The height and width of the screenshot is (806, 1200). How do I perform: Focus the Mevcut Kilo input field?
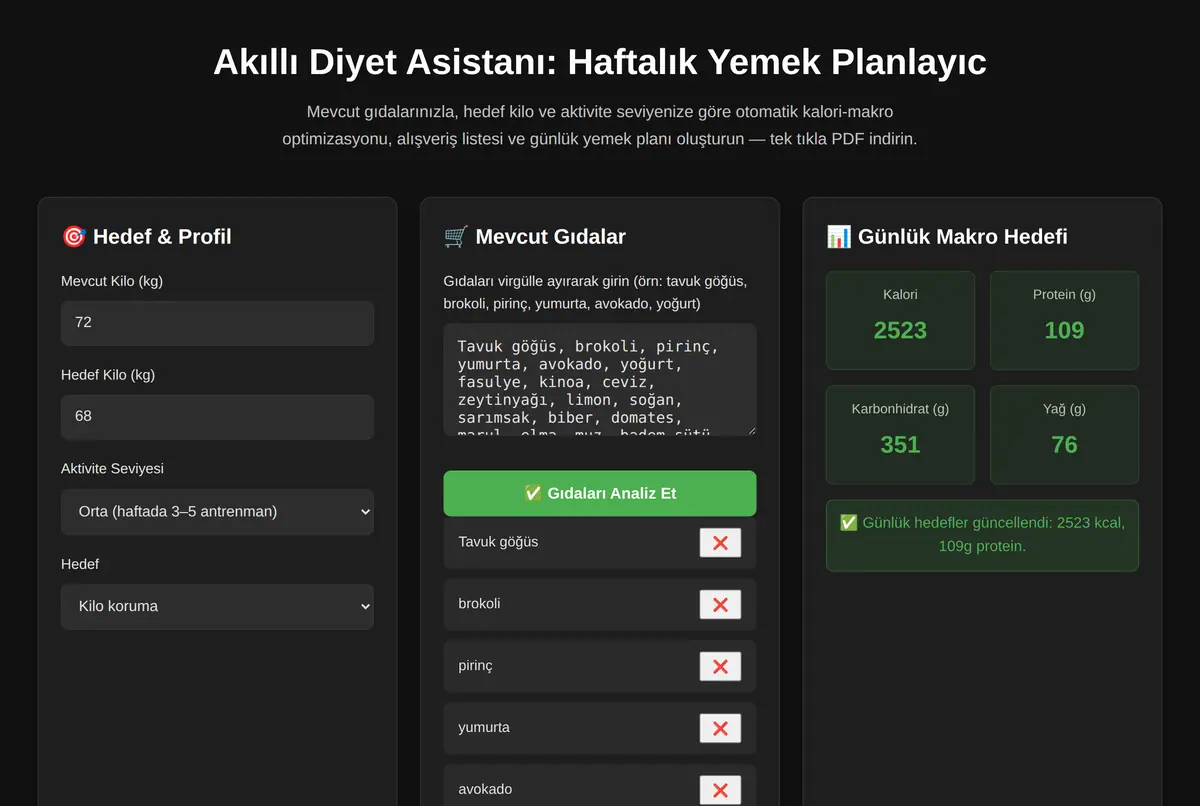point(217,323)
